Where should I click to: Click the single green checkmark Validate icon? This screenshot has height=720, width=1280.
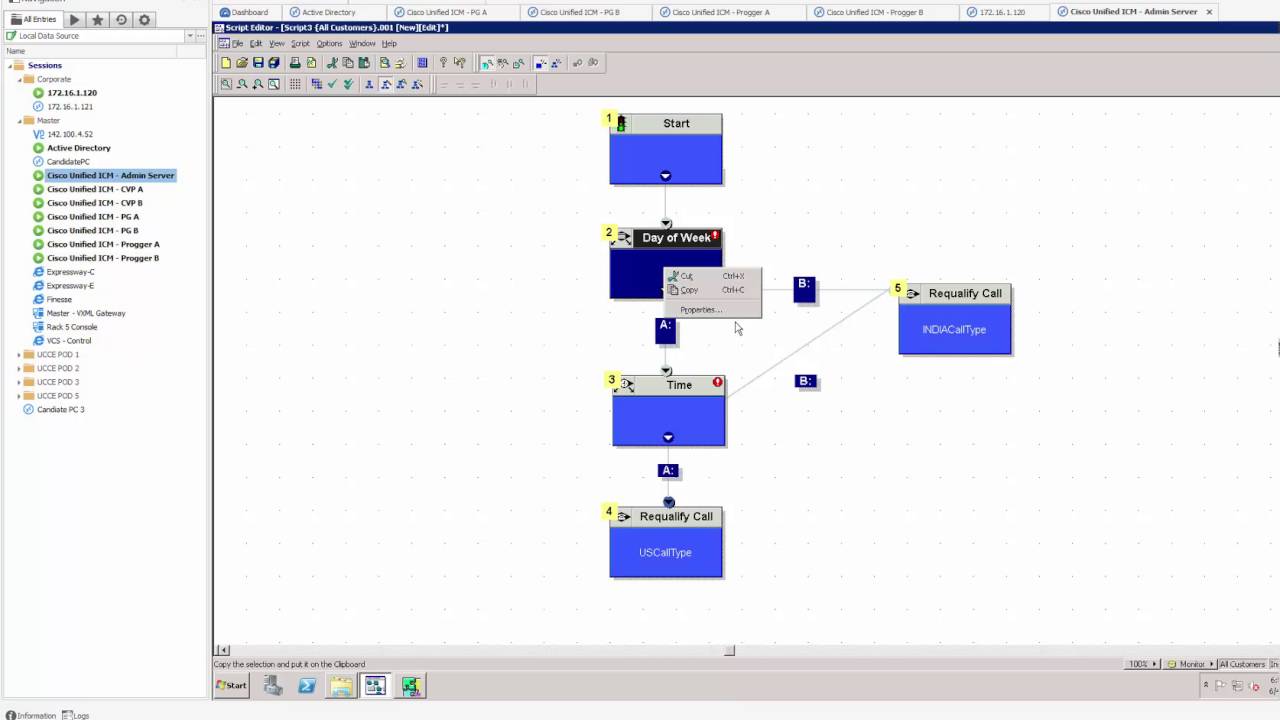click(x=332, y=84)
